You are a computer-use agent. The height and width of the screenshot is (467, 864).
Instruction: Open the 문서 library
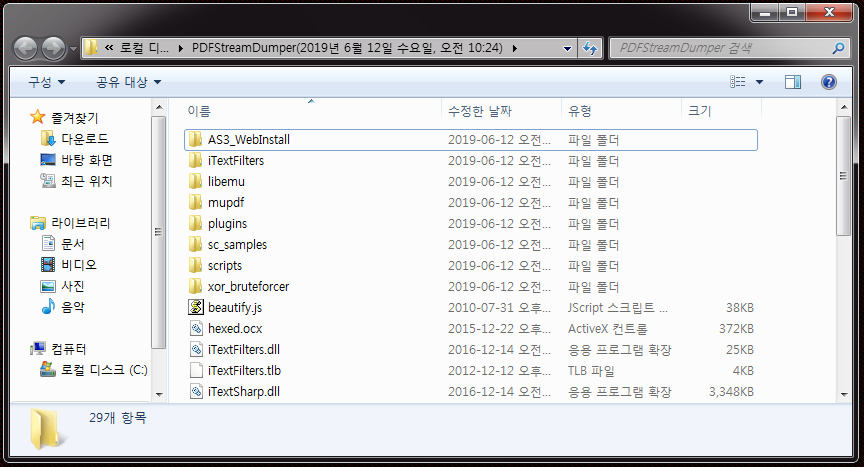point(73,243)
